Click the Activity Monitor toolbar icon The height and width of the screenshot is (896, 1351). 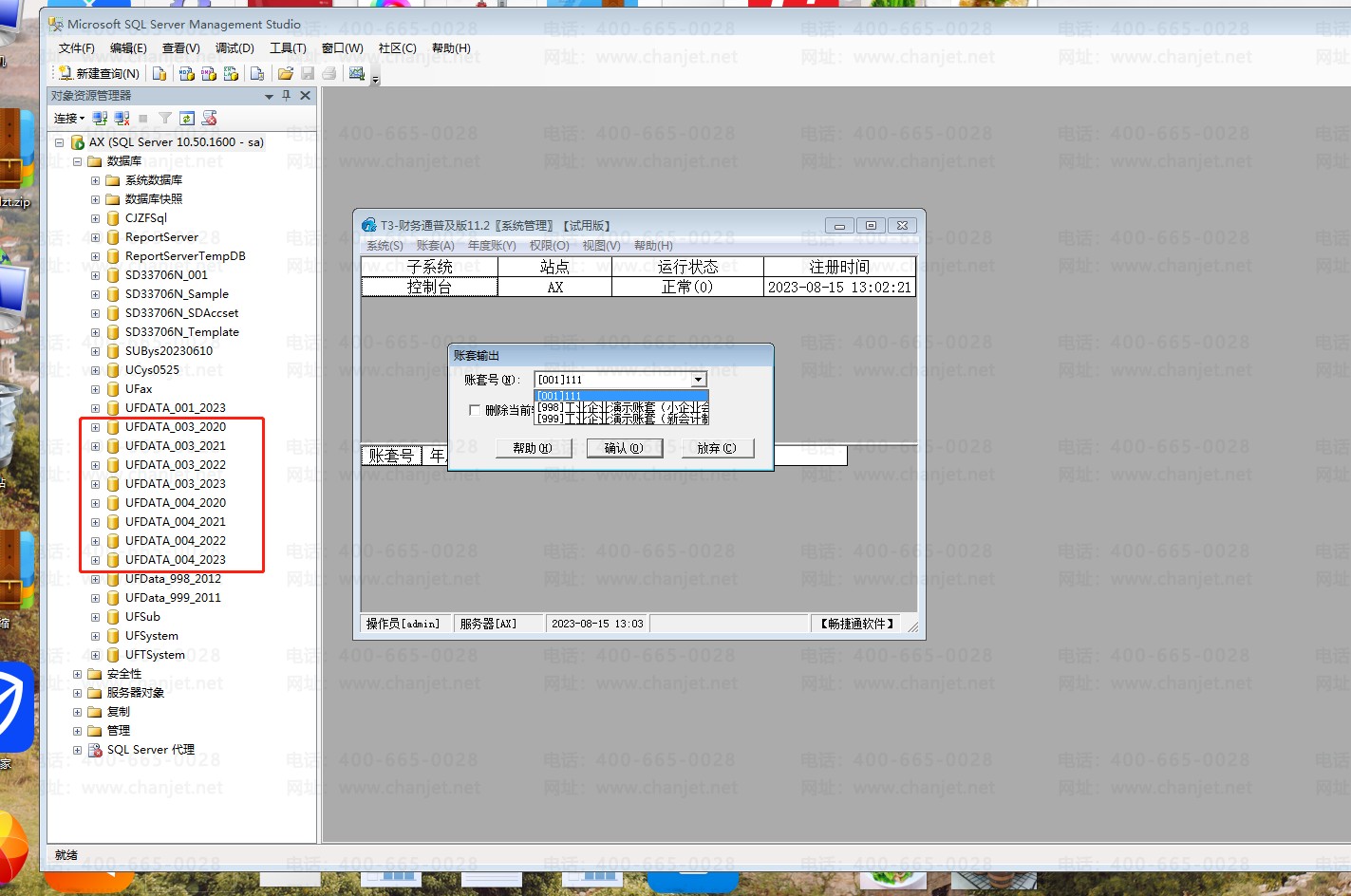tap(357, 73)
